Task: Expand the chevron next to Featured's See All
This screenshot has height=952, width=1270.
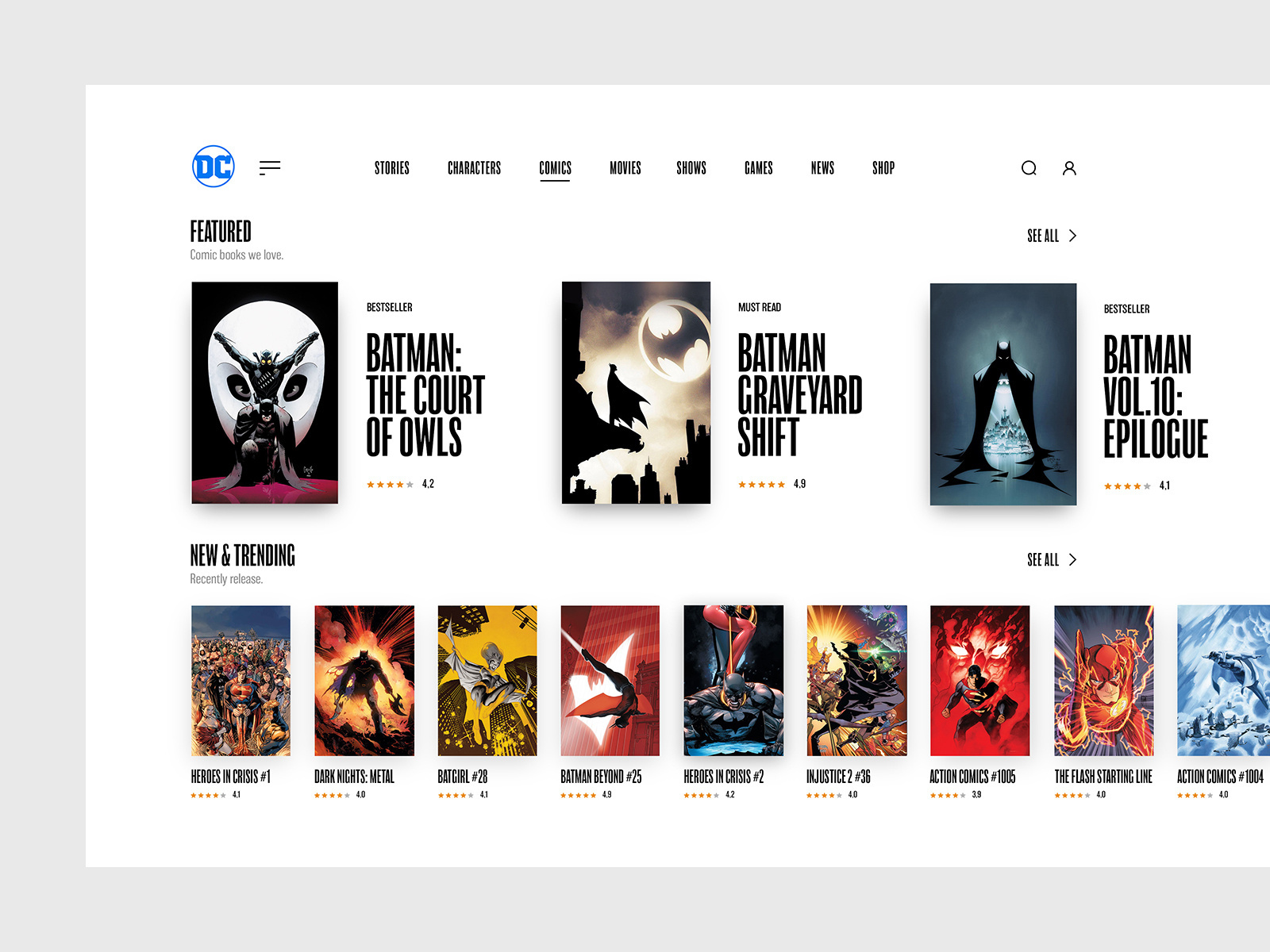Action: [1073, 236]
